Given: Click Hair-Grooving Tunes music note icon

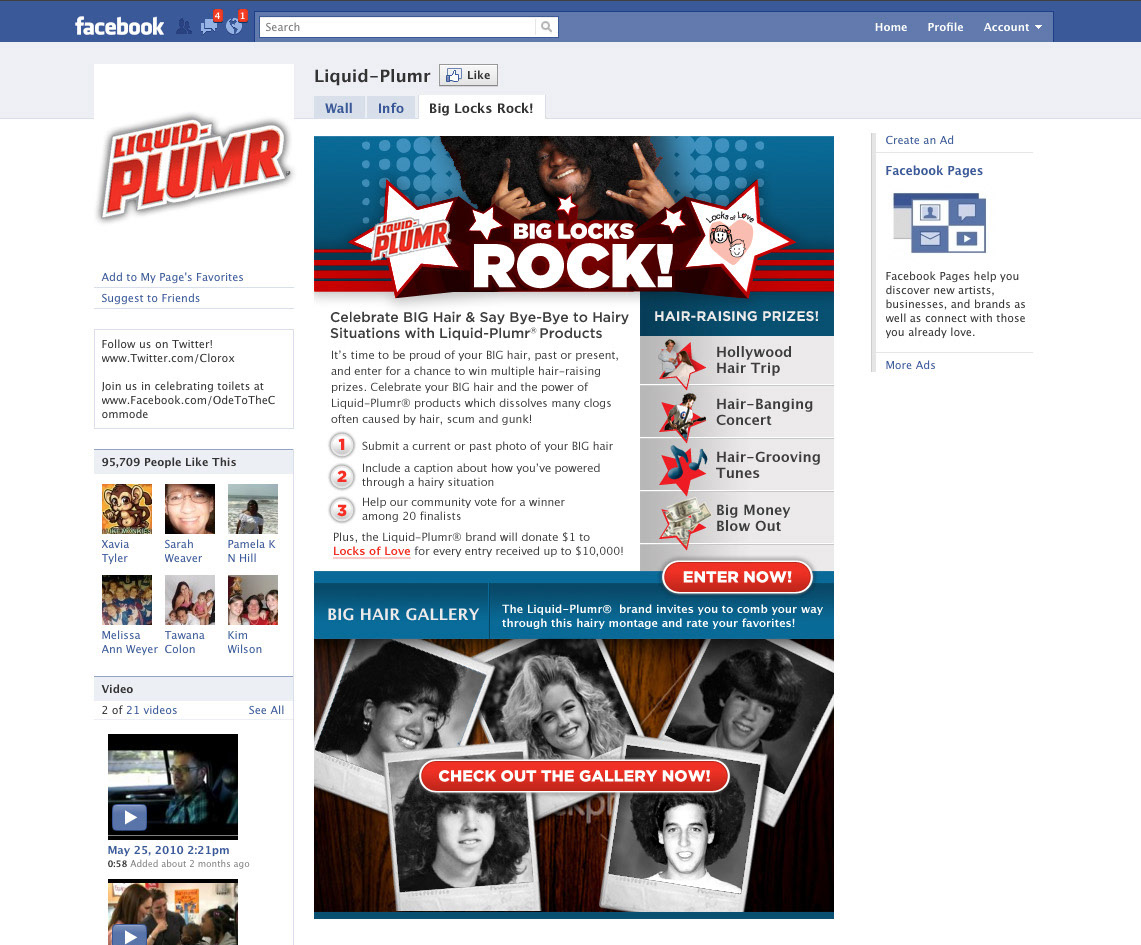Looking at the screenshot, I should 683,469.
